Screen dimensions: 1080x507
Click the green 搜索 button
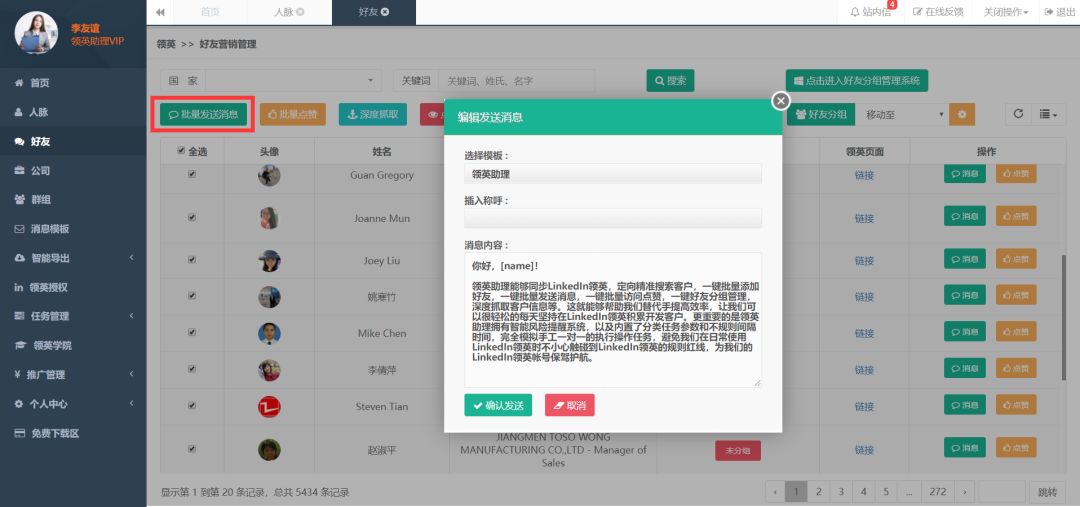click(x=670, y=81)
